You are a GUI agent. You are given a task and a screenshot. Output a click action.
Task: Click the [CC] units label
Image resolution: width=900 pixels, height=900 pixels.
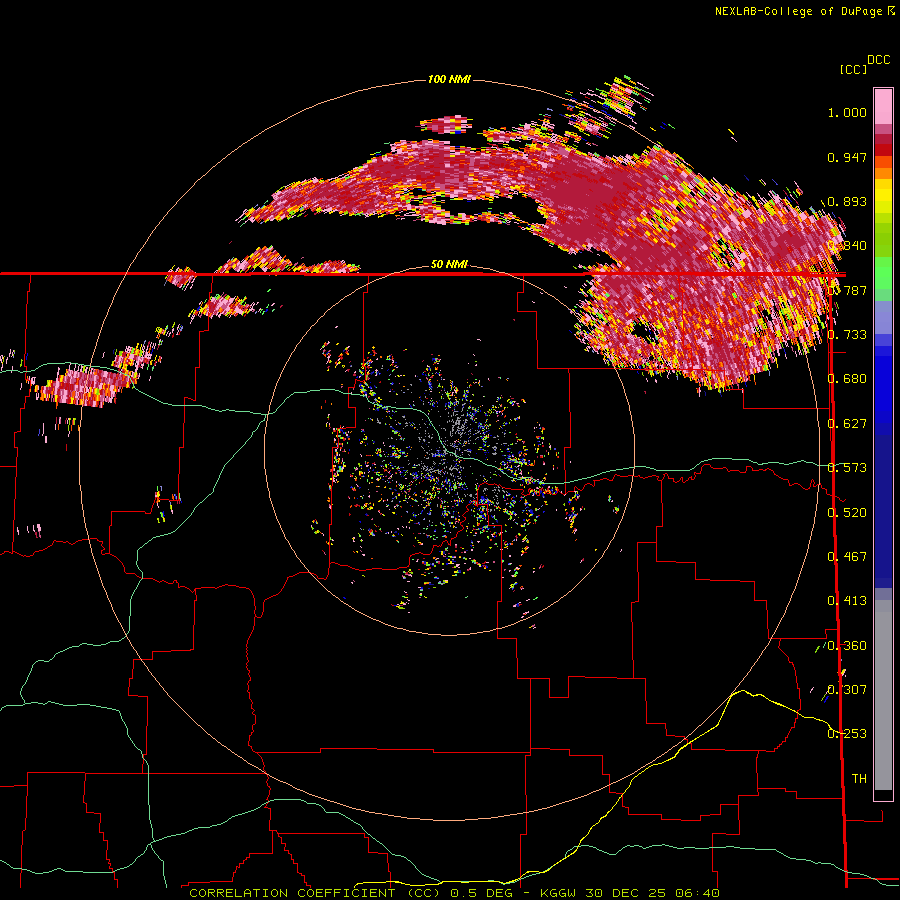coord(854,69)
